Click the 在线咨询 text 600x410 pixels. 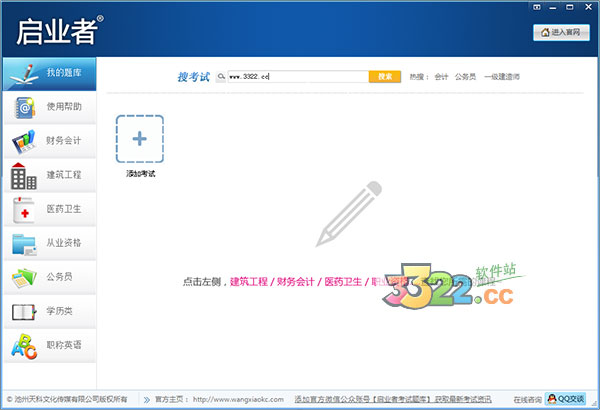[527, 400]
